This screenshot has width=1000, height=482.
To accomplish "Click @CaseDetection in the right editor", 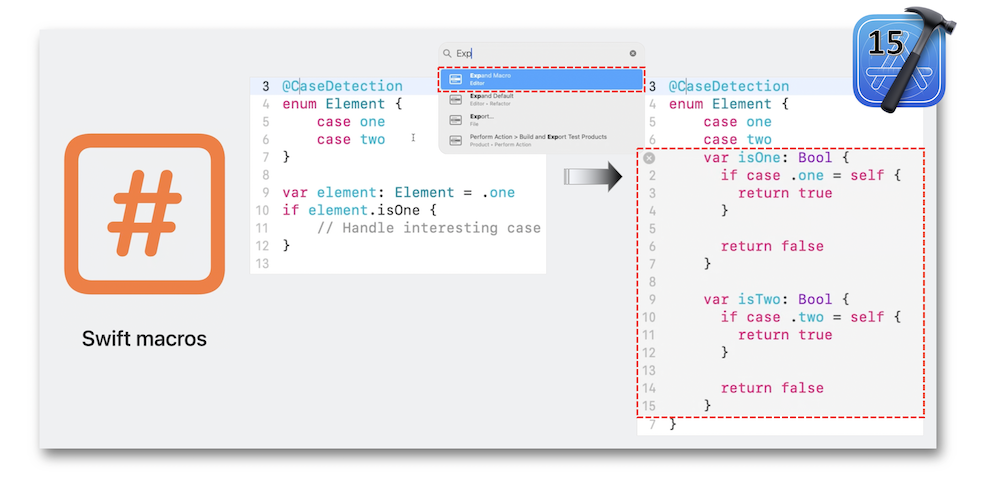I will (x=729, y=86).
